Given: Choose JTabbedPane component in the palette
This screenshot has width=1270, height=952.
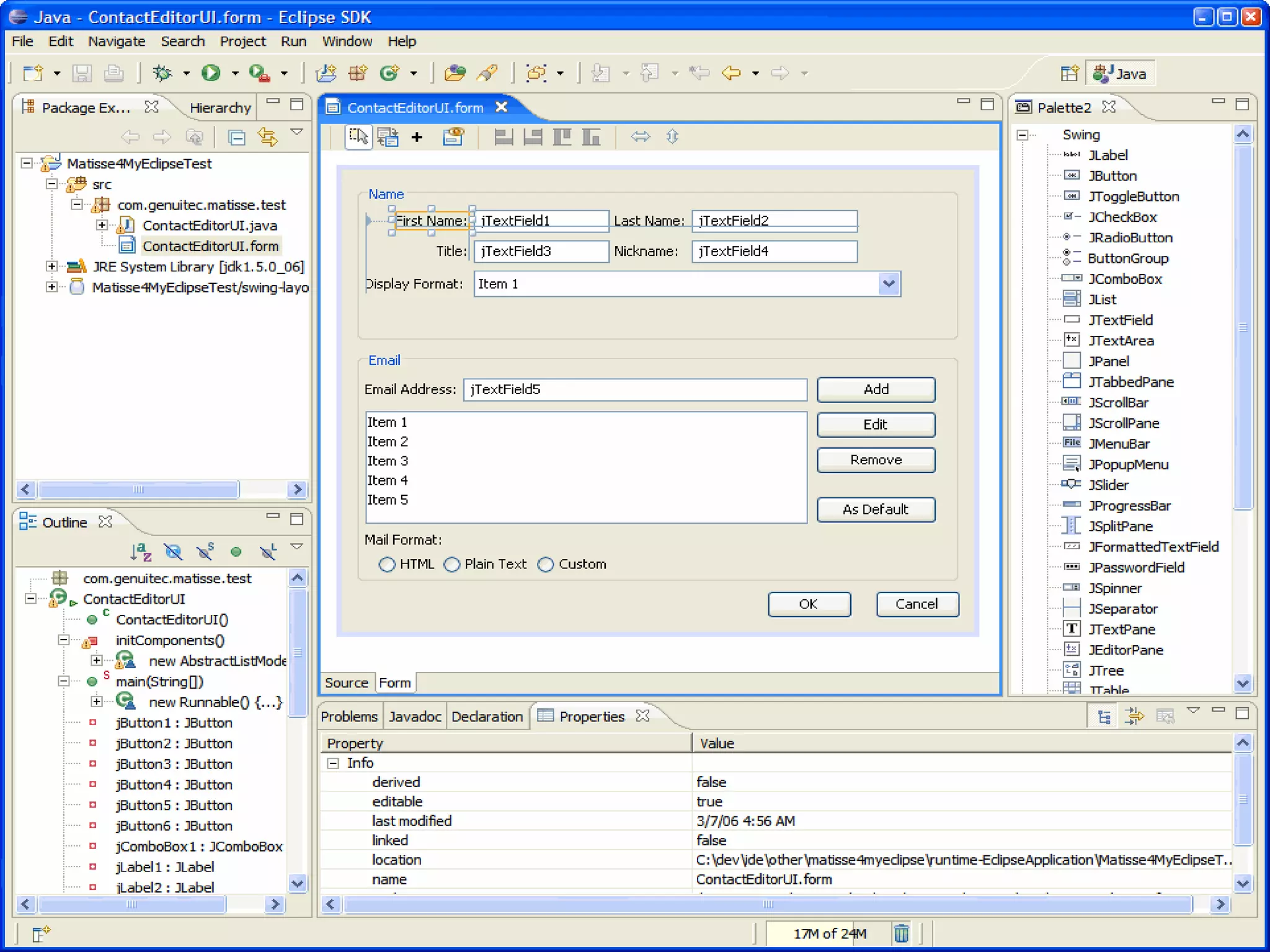Looking at the screenshot, I should click(x=1130, y=382).
